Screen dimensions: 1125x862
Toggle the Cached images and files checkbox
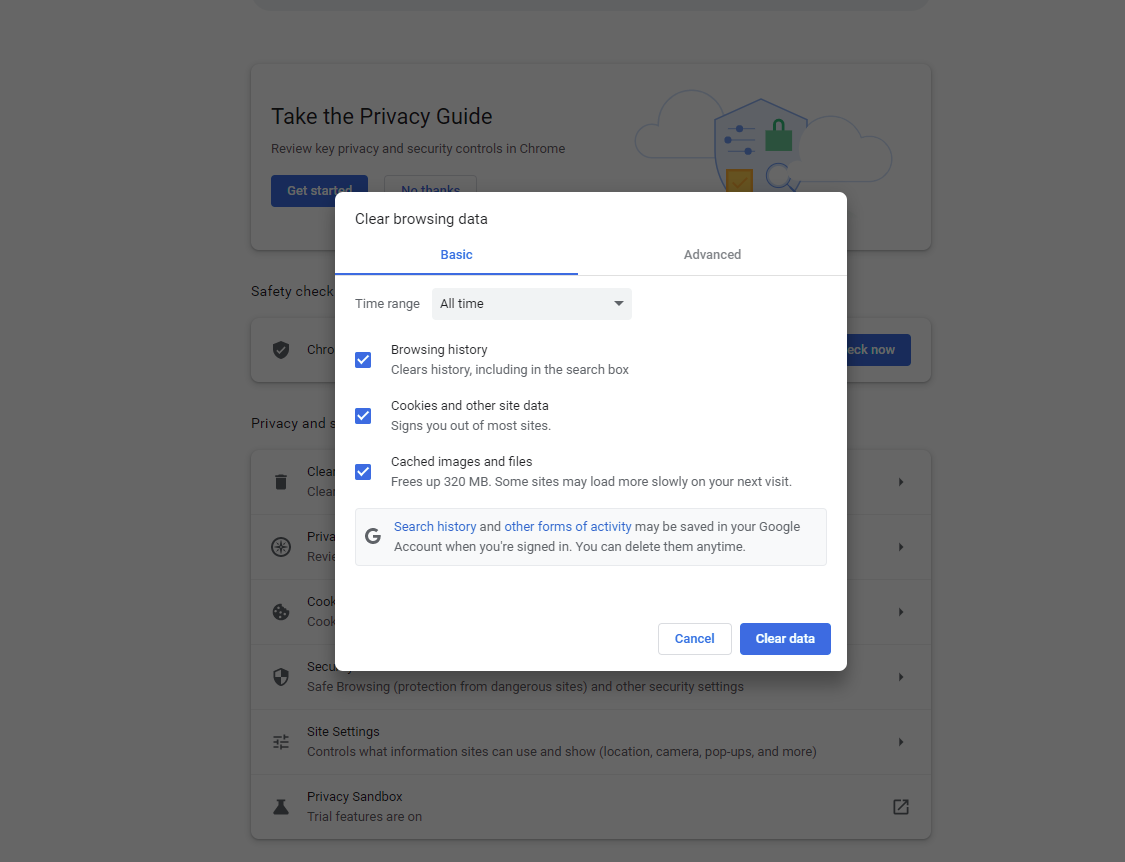tap(363, 472)
